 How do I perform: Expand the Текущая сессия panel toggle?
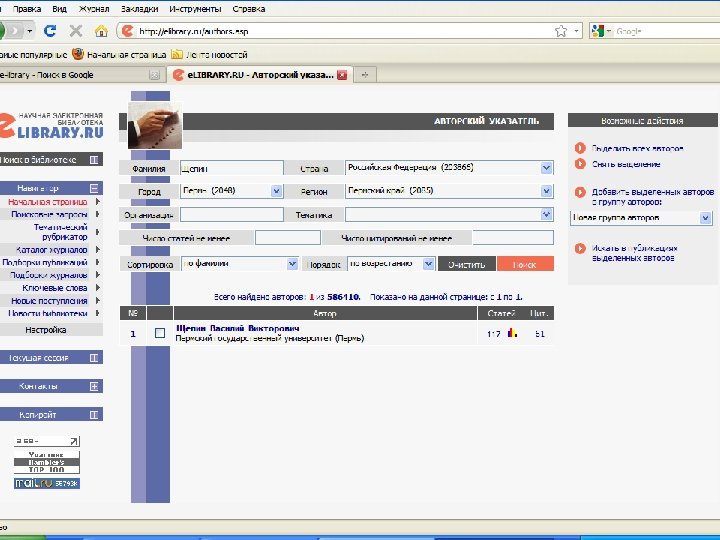coord(94,357)
